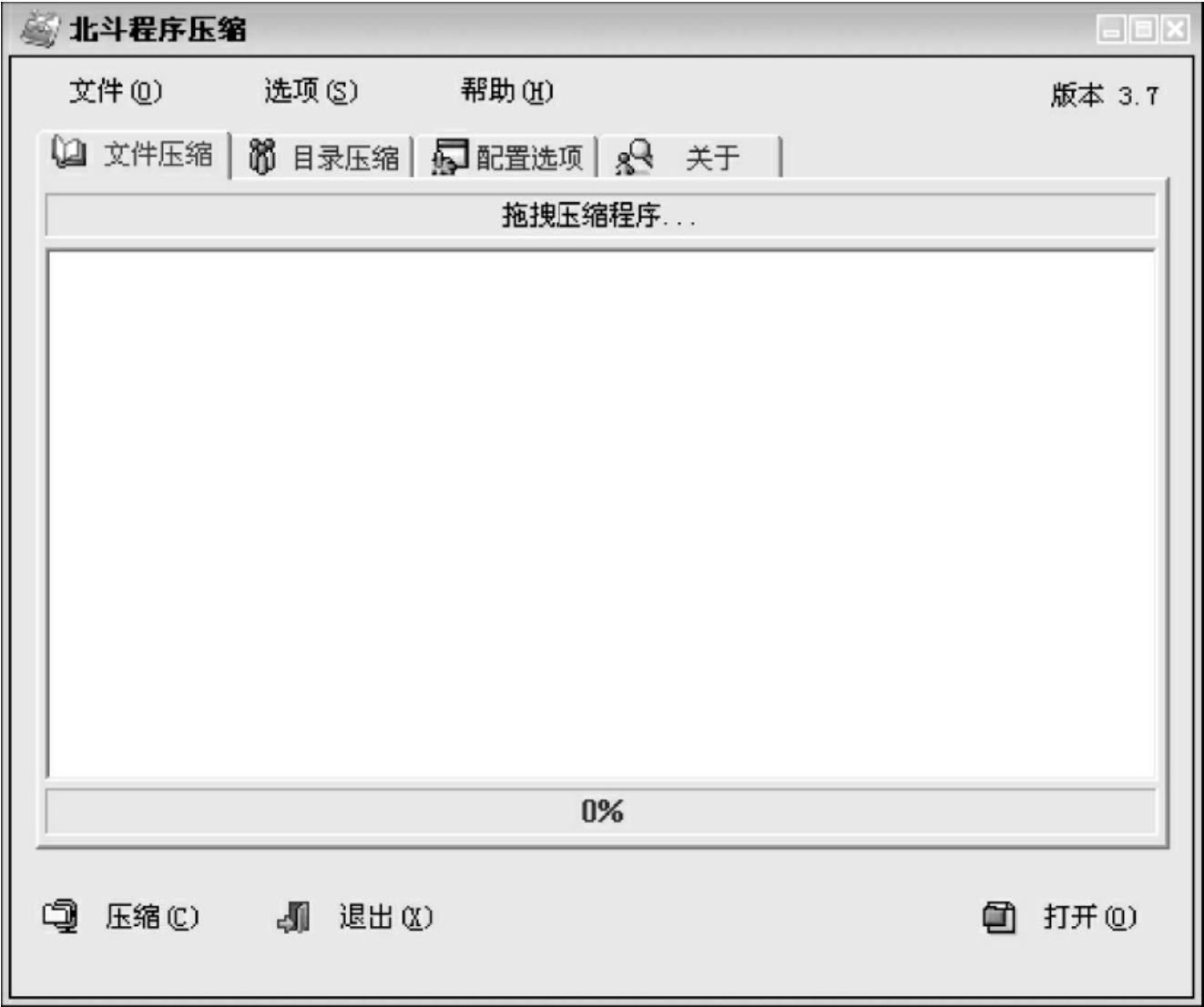Switch to the 关于 tab

tap(690, 158)
